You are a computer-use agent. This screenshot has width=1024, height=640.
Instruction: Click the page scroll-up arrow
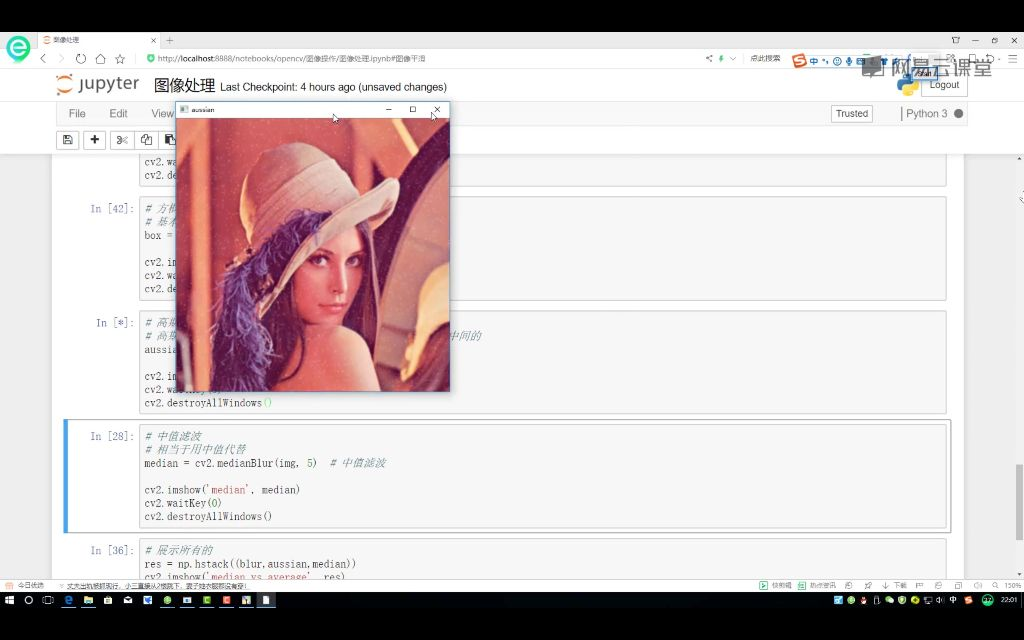(x=1019, y=159)
